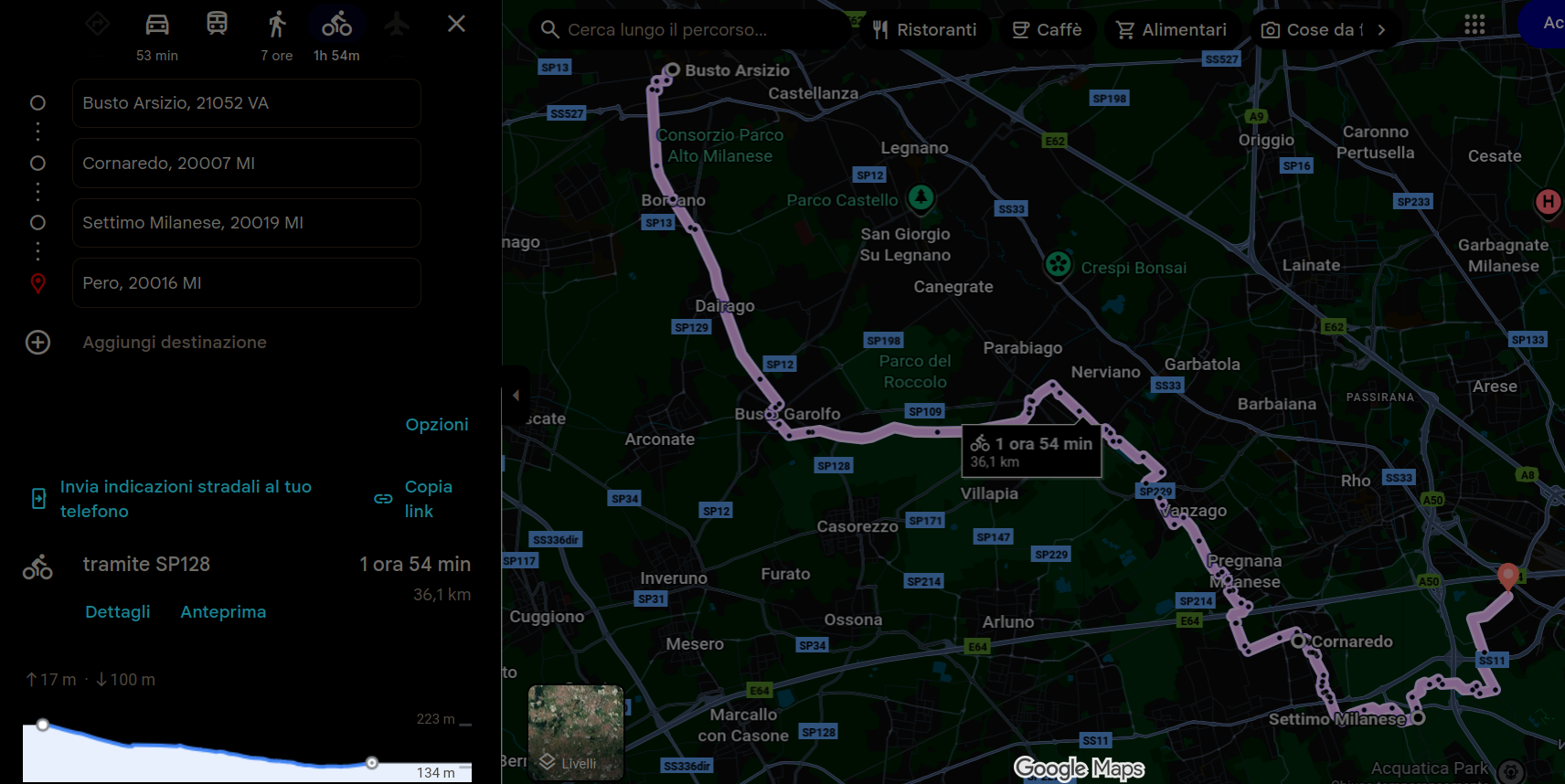Open the route Anteprima
The image size is (1565, 784).
tap(223, 612)
